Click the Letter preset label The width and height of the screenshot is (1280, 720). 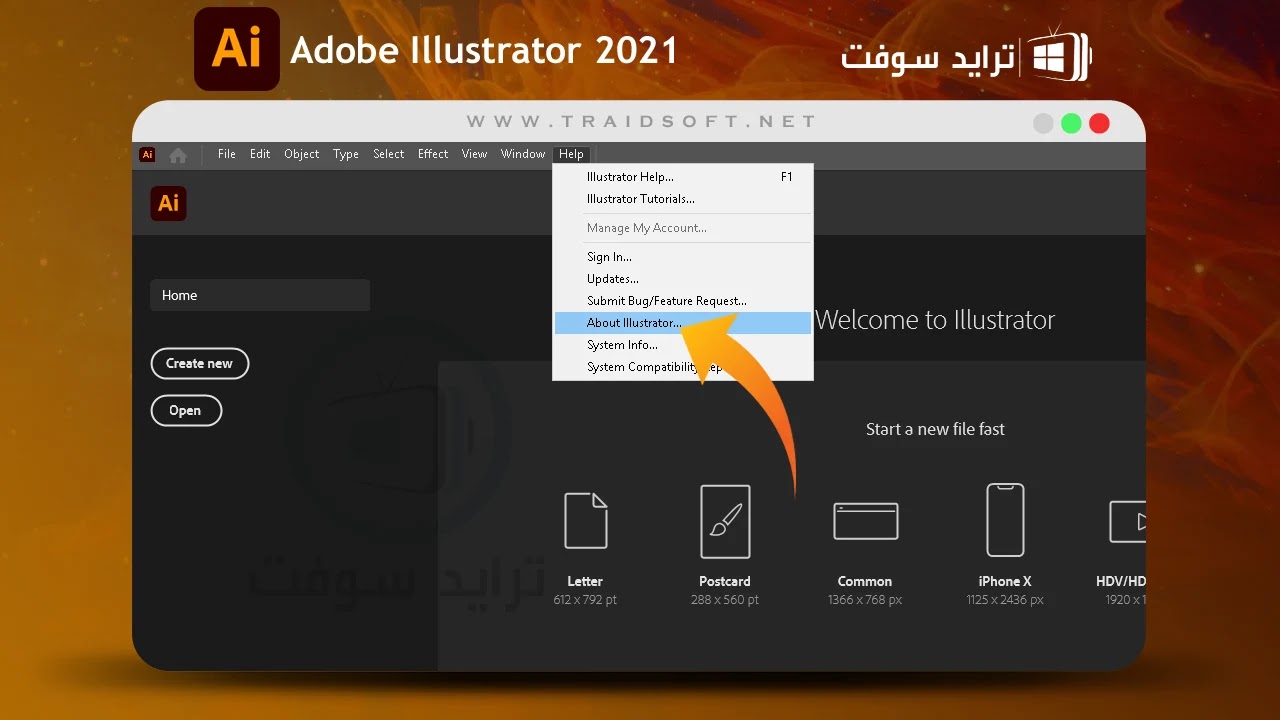[585, 581]
